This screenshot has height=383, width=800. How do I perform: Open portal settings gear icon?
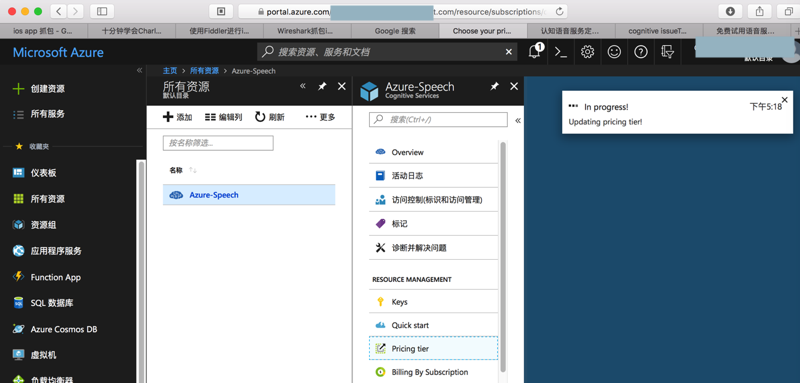587,52
